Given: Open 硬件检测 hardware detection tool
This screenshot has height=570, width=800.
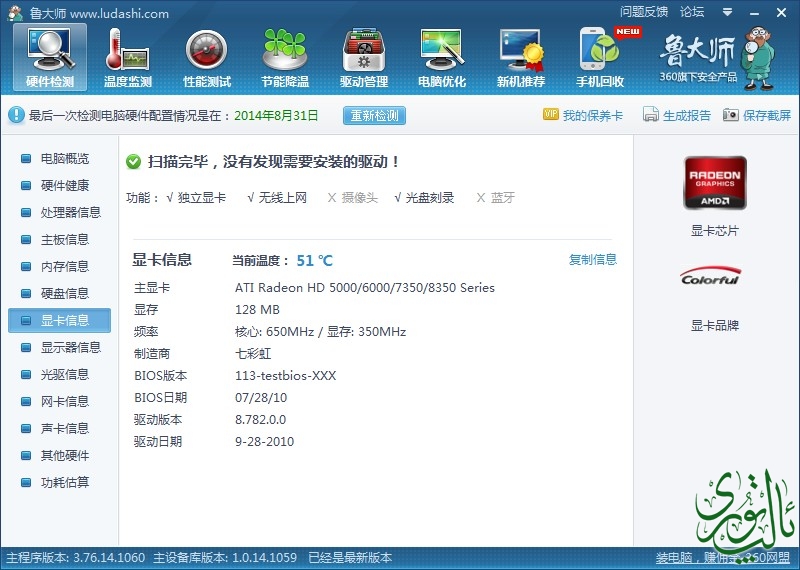Looking at the screenshot, I should [x=50, y=57].
